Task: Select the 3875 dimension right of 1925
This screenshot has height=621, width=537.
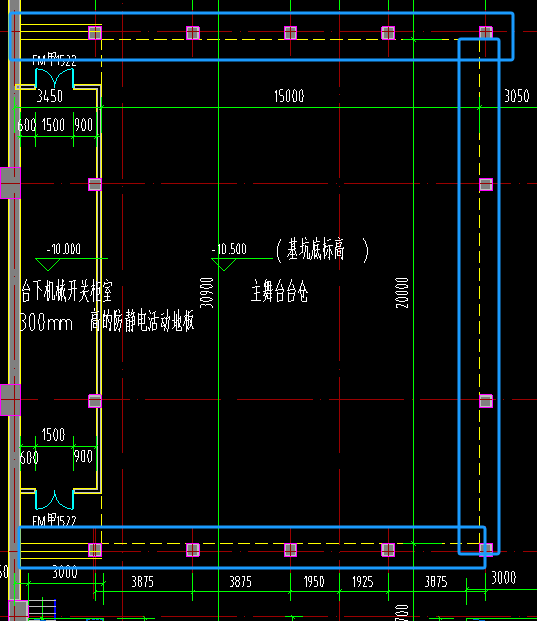Action: click(x=436, y=582)
